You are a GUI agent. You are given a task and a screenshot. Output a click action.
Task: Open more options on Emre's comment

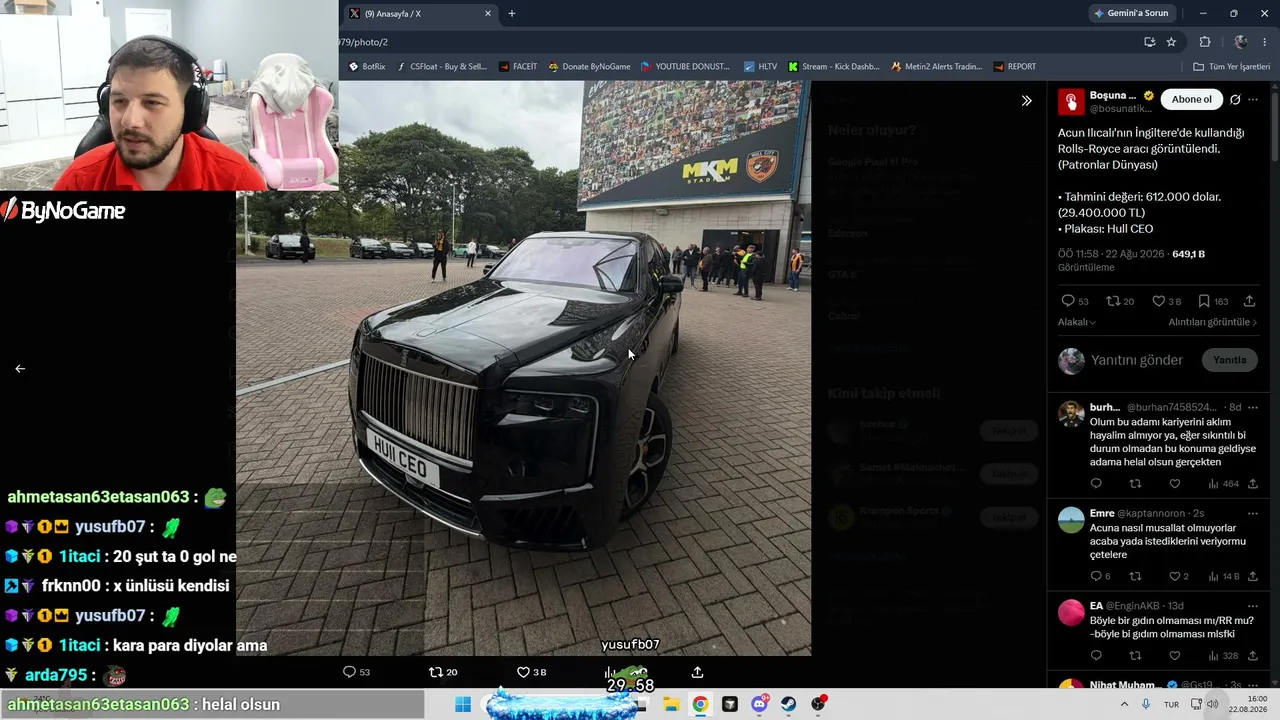click(x=1253, y=513)
